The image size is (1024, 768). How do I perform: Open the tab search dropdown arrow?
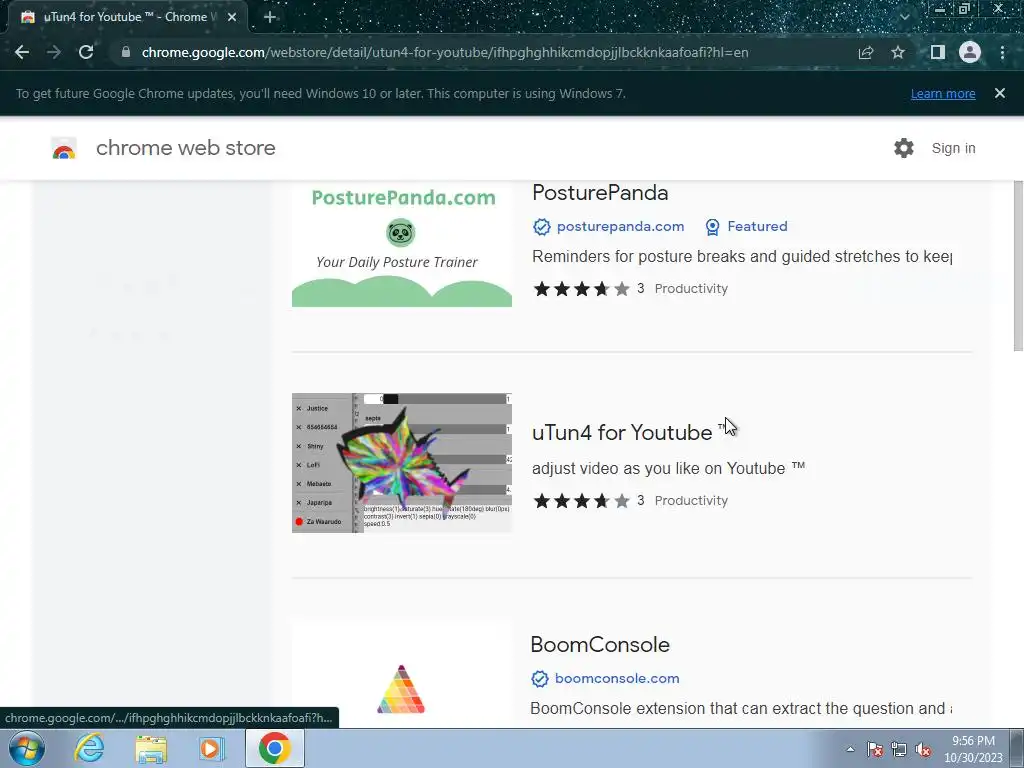click(904, 17)
